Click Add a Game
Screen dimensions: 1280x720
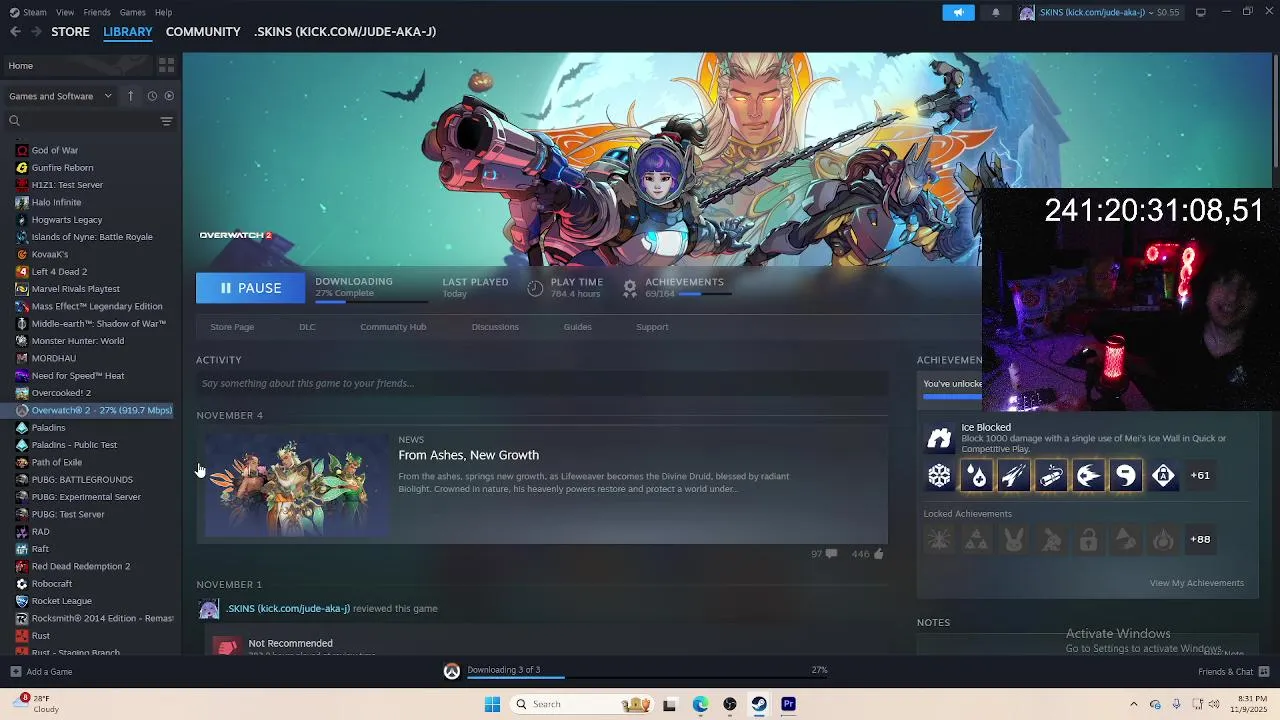[x=41, y=672]
